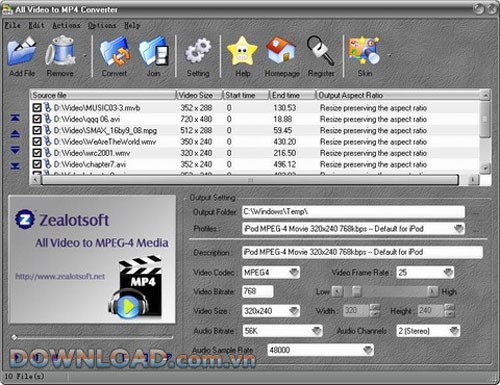The width and height of the screenshot is (500, 385).
Task: Click the bitrate slider Low arrow button
Action: [x=338, y=292]
